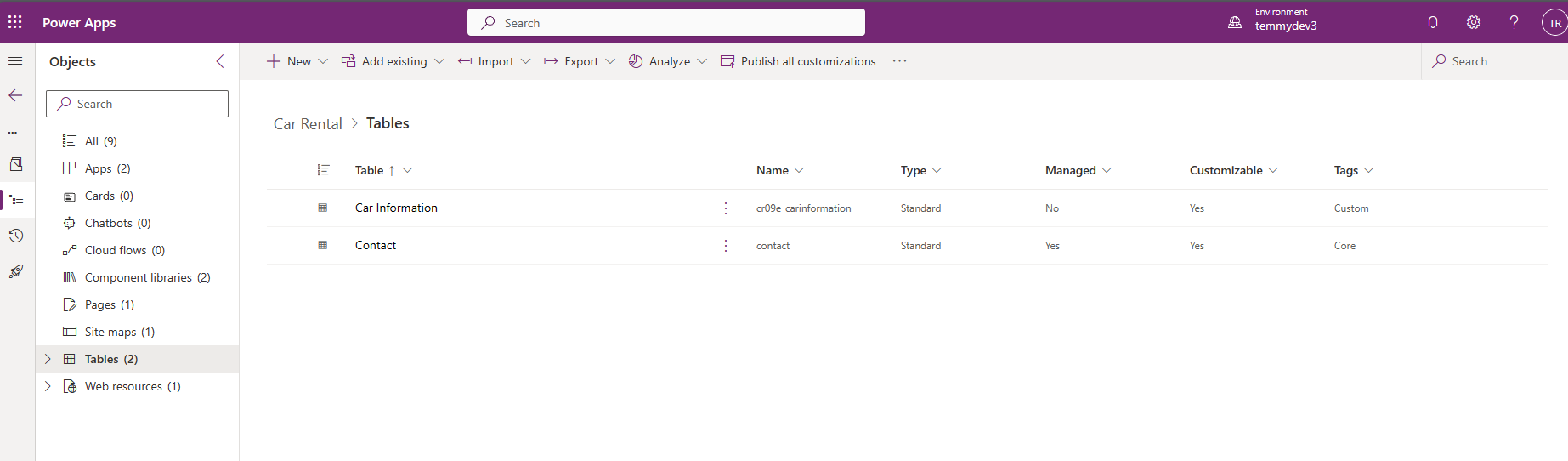Click the notifications bell icon
1568x461 pixels.
click(1433, 22)
